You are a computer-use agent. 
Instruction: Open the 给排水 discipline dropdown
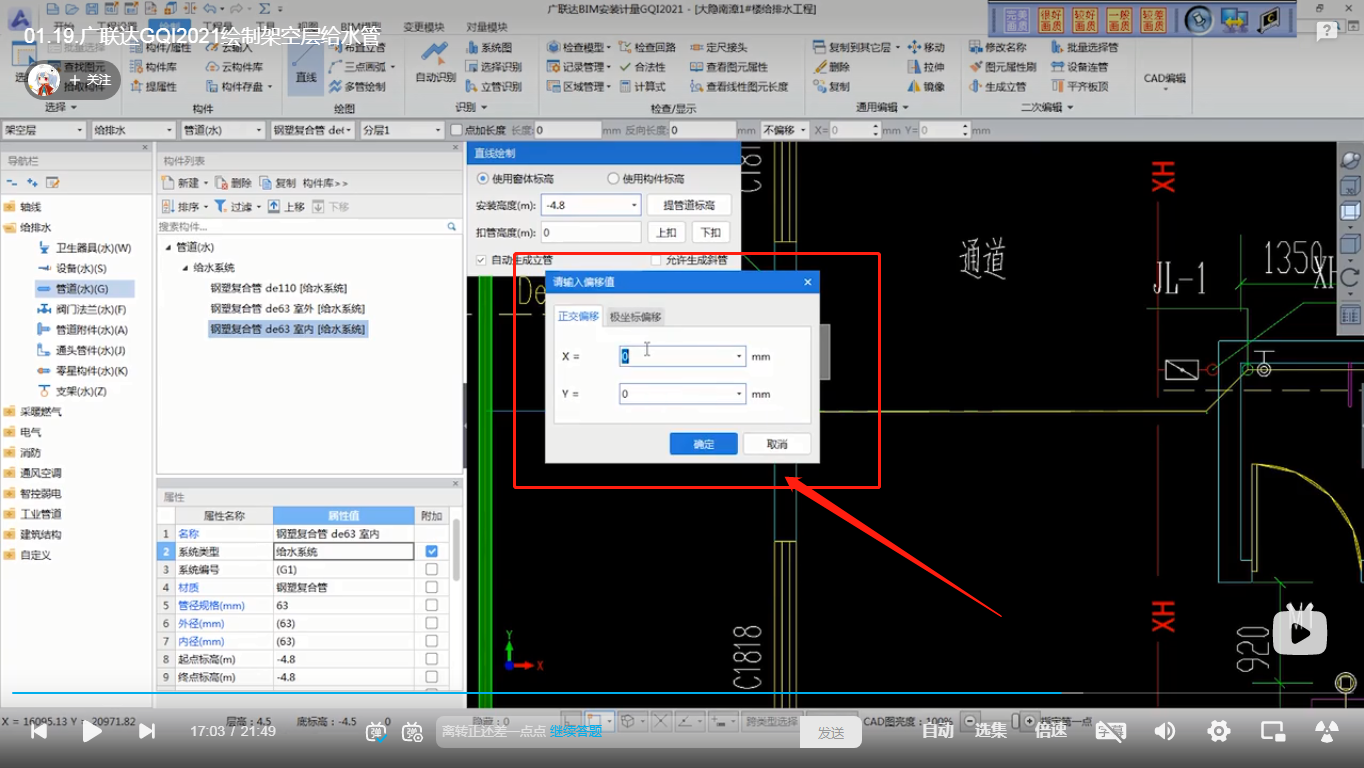[132, 130]
